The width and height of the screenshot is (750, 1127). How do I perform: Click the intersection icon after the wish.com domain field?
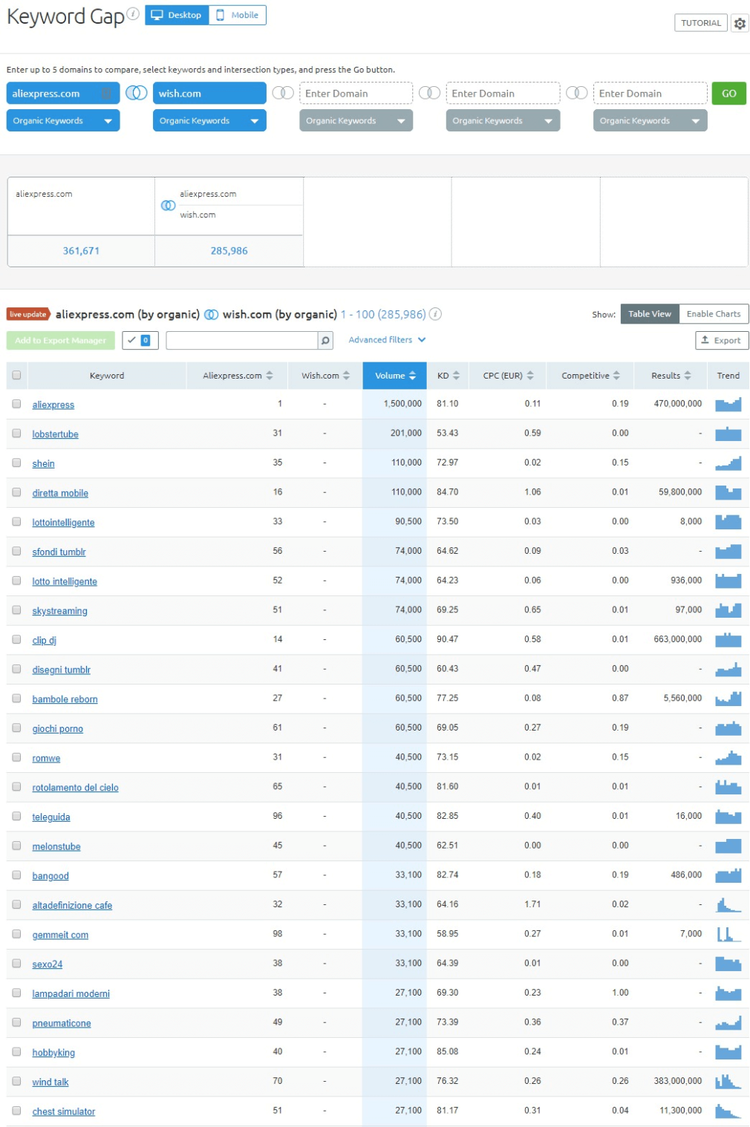(x=283, y=93)
